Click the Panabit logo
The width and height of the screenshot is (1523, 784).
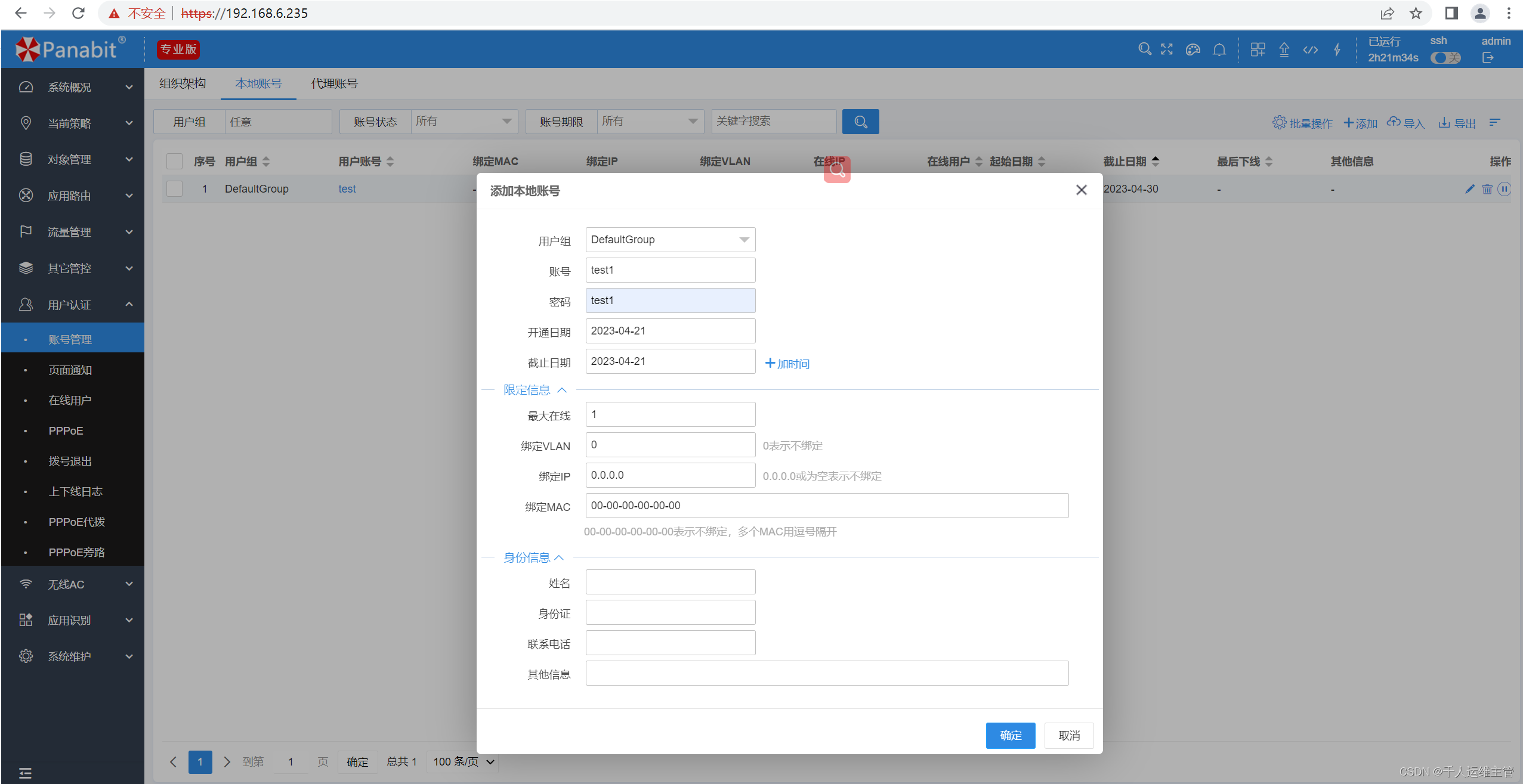(70, 49)
